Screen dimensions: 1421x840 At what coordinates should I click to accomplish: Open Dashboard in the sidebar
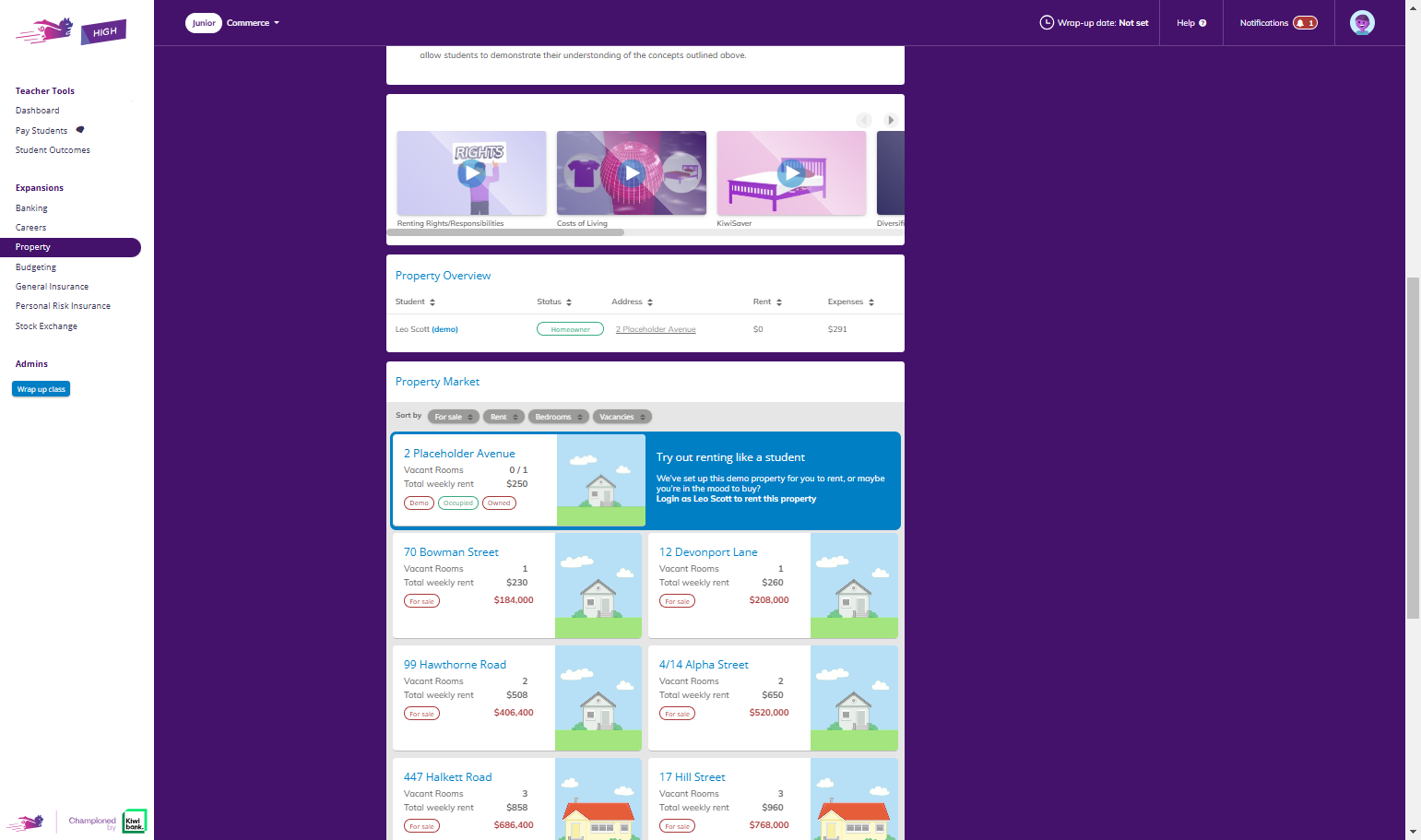(38, 111)
